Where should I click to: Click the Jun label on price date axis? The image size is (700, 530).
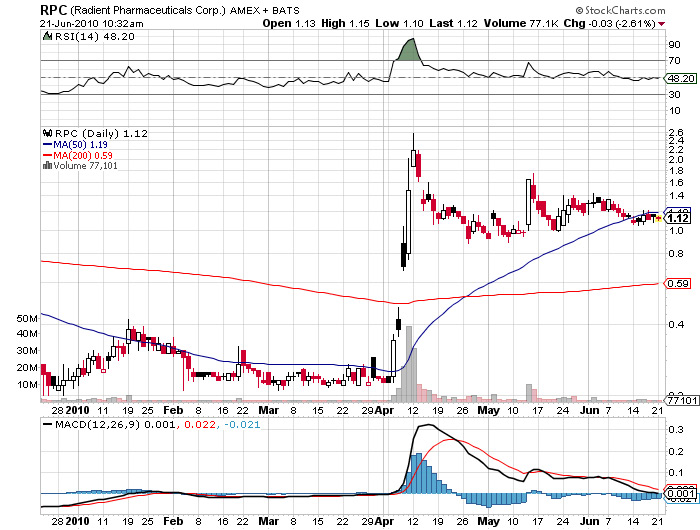(591, 410)
